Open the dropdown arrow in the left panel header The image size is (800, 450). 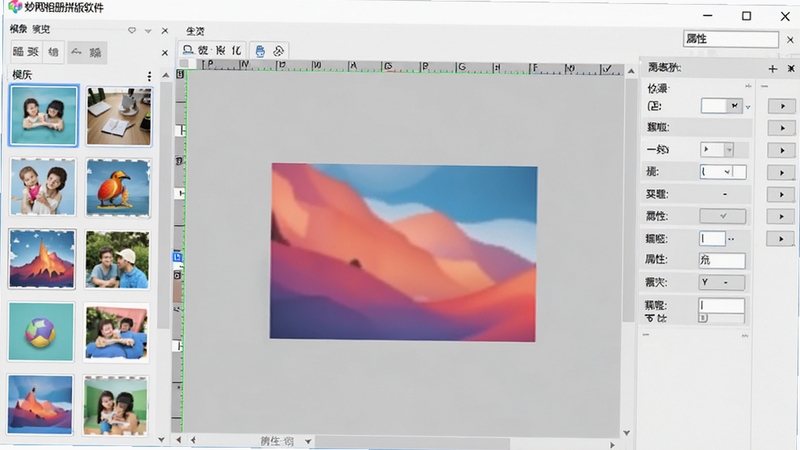(x=148, y=31)
